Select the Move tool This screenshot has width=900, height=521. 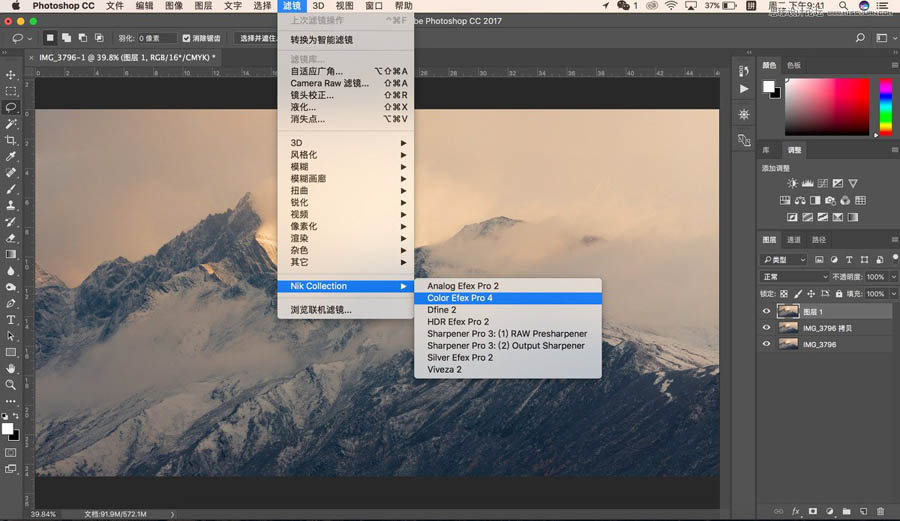pos(11,75)
